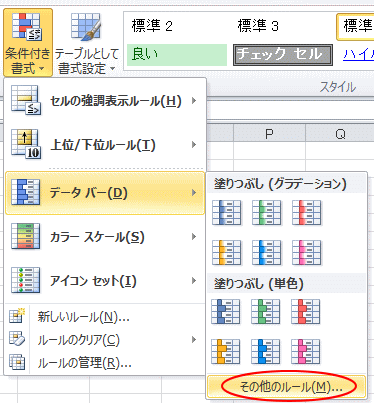Click the セルの強調表示ルール icon
This screenshot has height=403, width=374.
click(x=26, y=100)
